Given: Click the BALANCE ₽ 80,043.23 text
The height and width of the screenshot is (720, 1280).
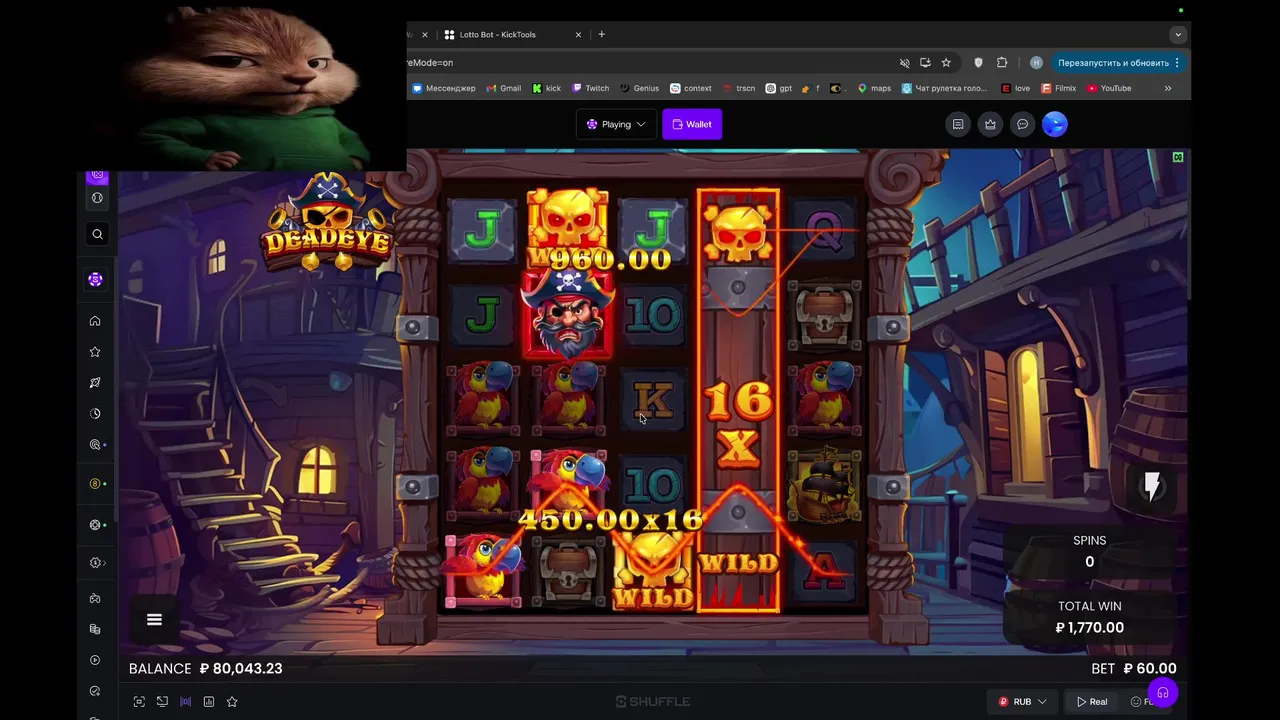Looking at the screenshot, I should pyautogui.click(x=205, y=669).
